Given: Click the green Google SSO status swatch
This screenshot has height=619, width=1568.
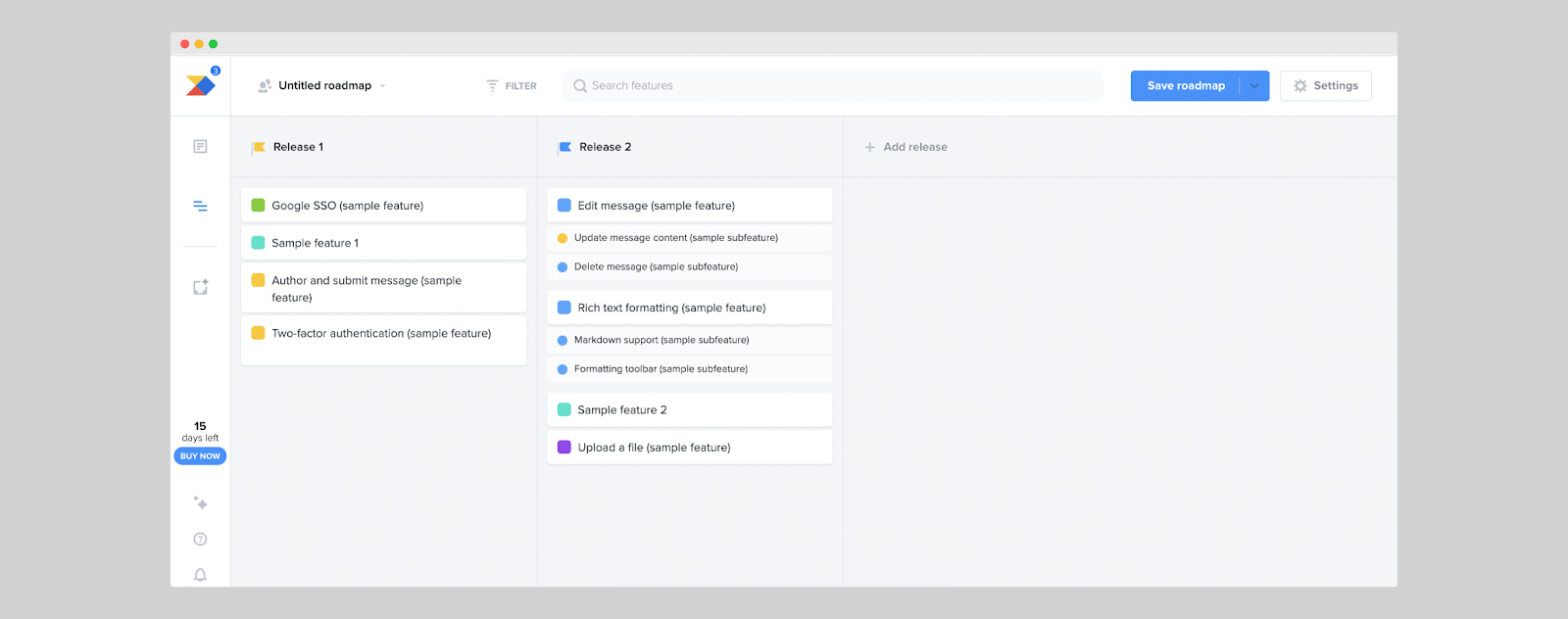Looking at the screenshot, I should (259, 206).
